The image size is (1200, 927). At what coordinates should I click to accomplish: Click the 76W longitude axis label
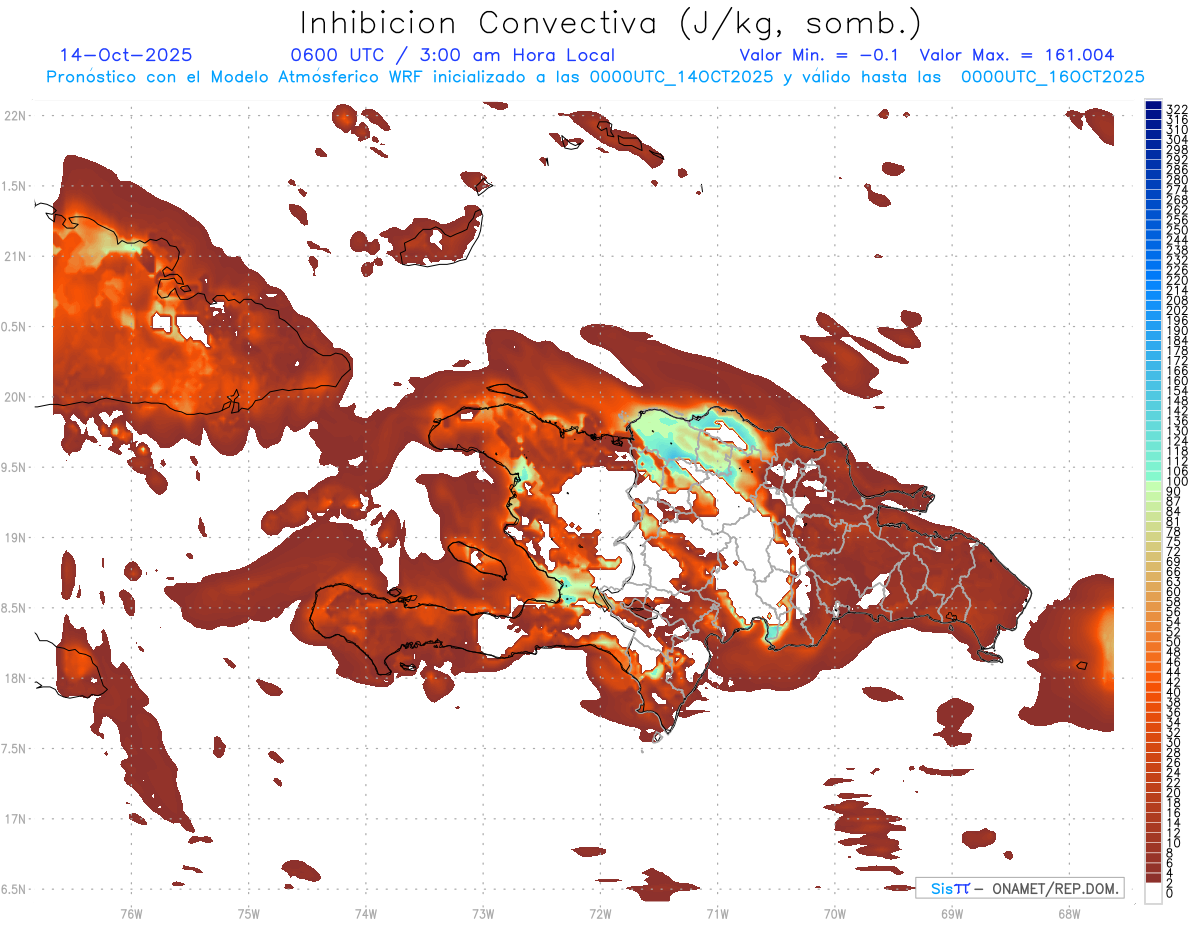131,912
